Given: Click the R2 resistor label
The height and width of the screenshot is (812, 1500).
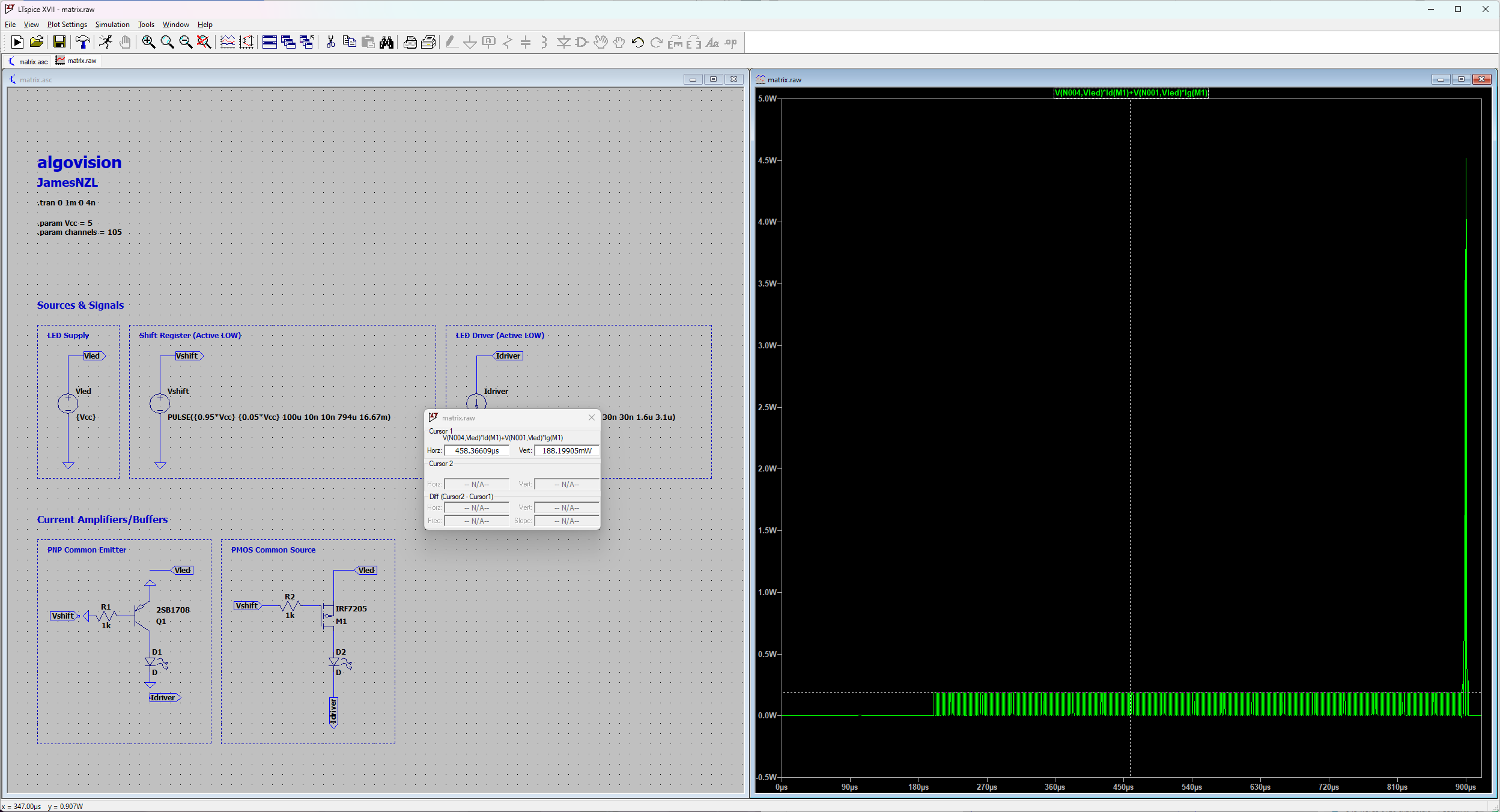Looking at the screenshot, I should 290,596.
